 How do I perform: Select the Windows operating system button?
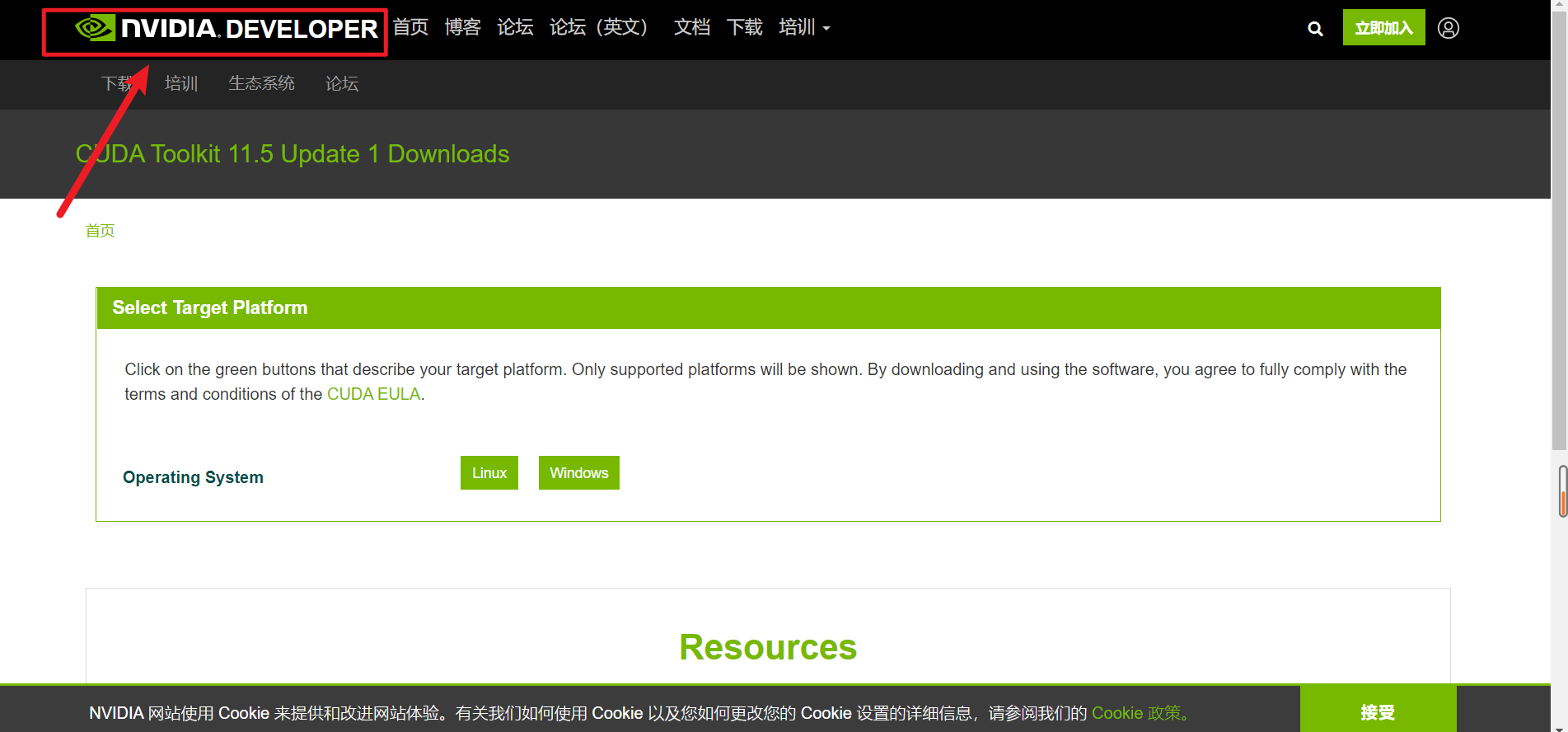[x=579, y=473]
